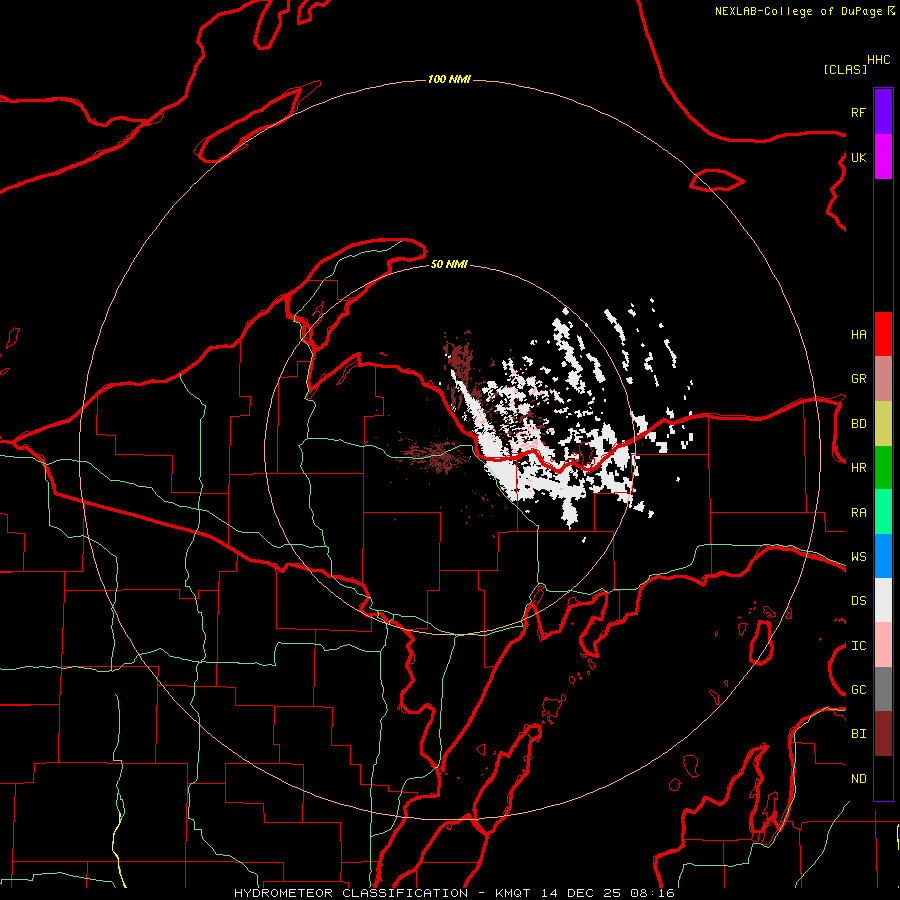Select the BD yellow legend block
This screenshot has height=900, width=900.
coord(883,423)
